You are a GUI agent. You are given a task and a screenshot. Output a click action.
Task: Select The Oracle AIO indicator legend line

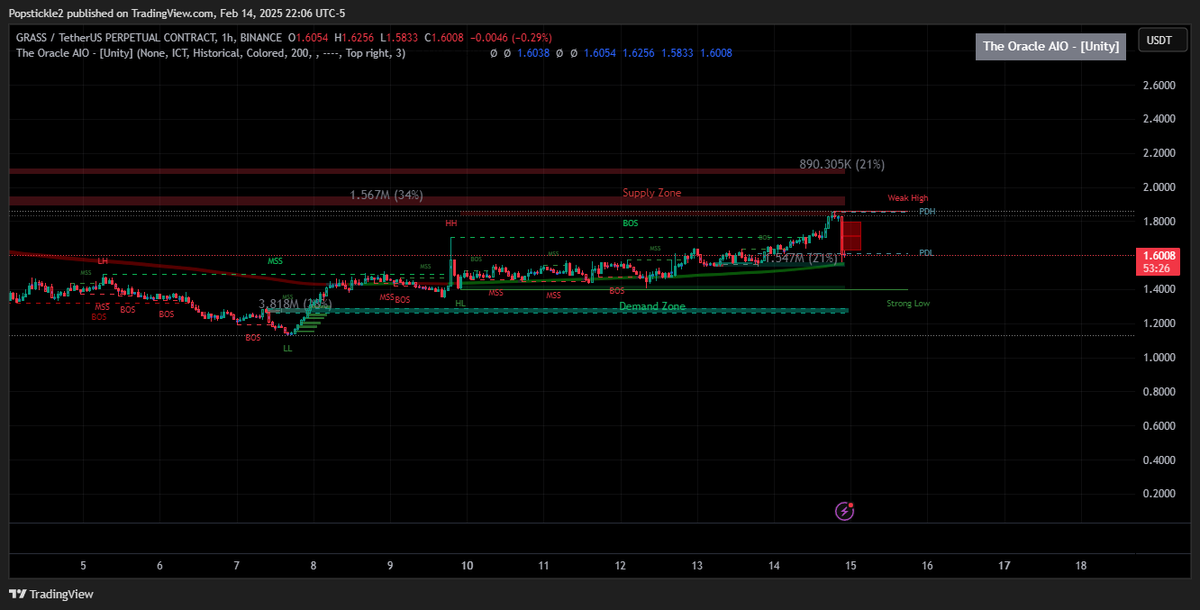(x=211, y=52)
